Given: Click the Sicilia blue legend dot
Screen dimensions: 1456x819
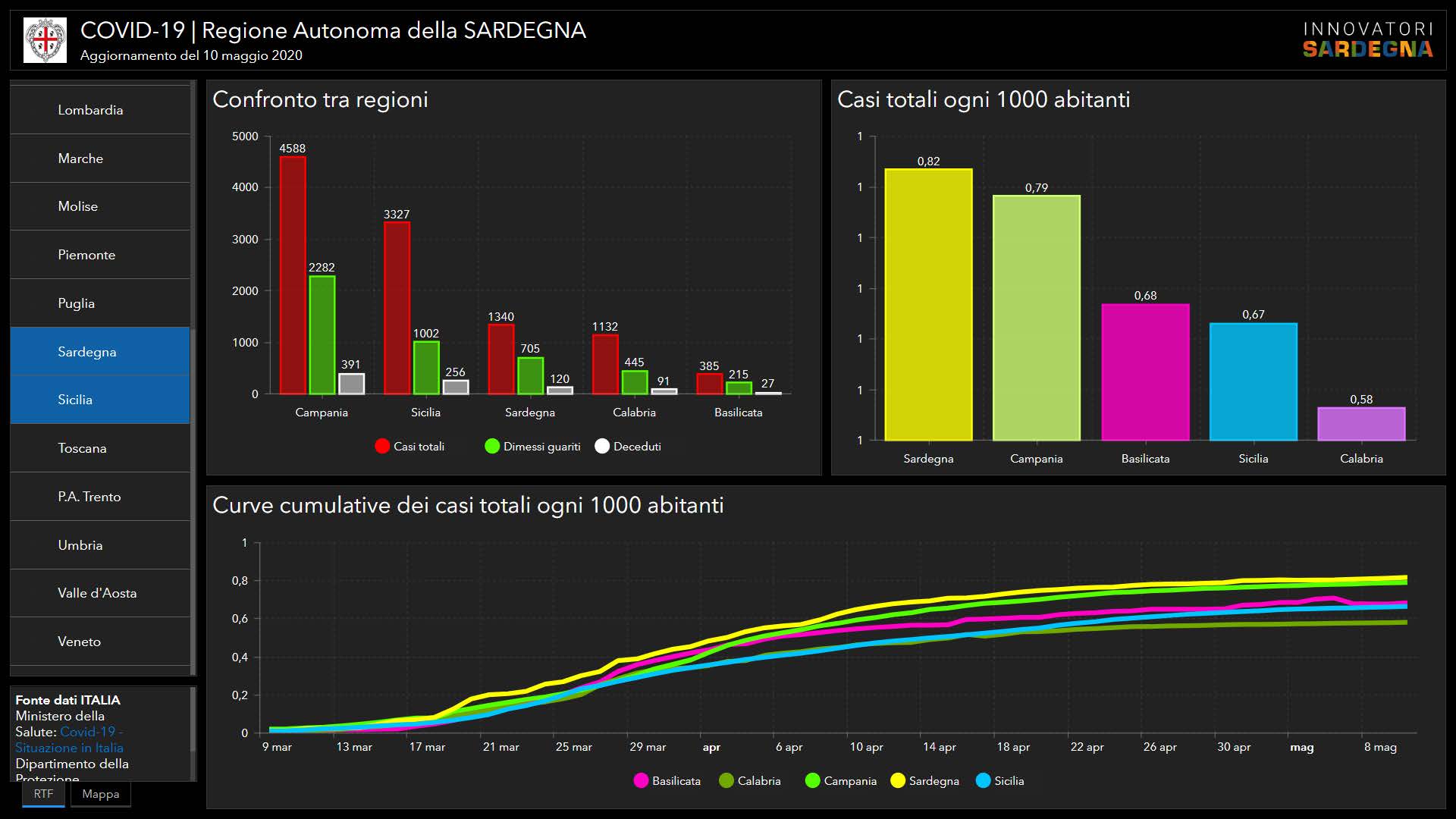Looking at the screenshot, I should tap(983, 781).
